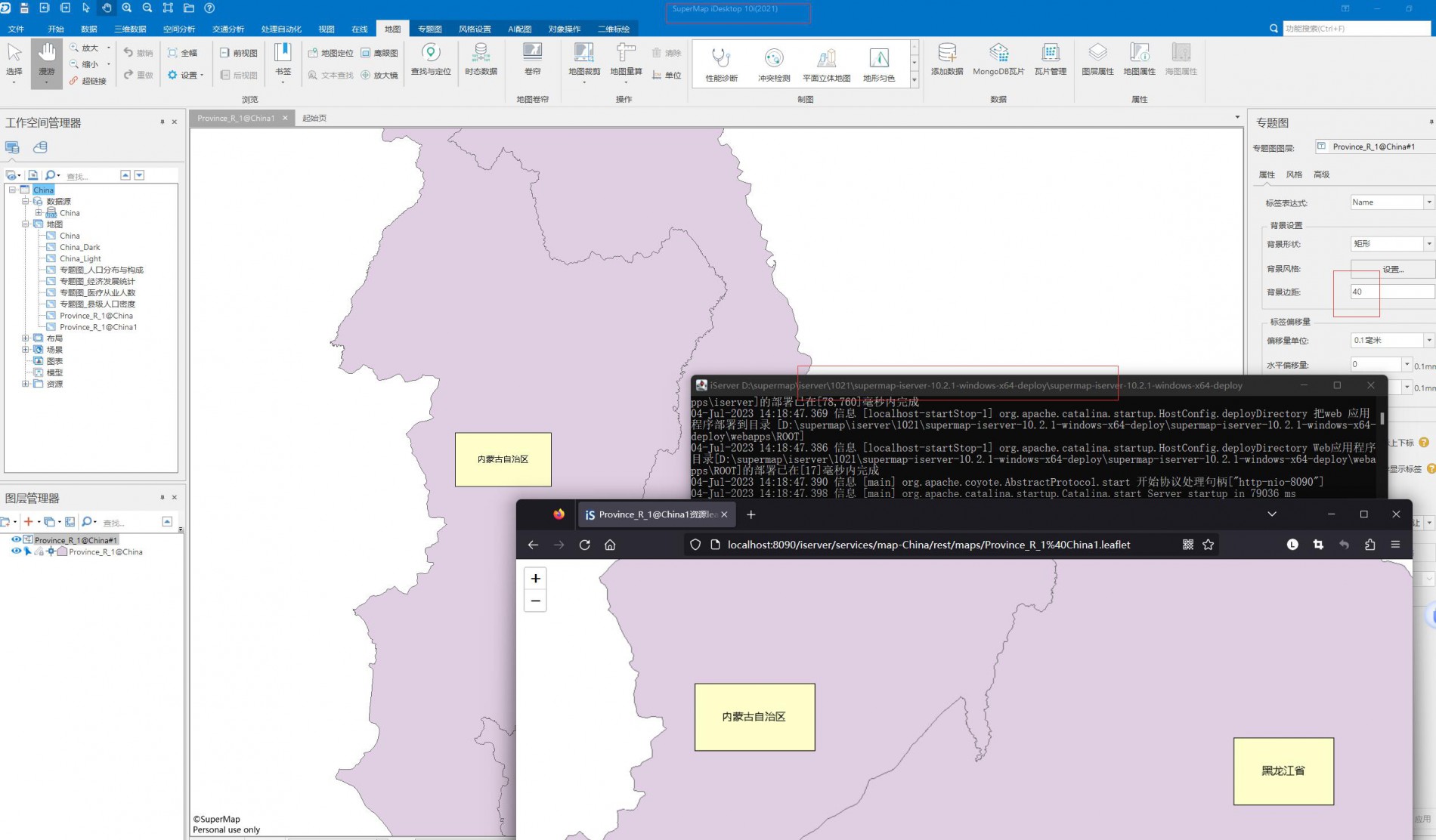Open the 高级 tab in the 专题图 panel

point(1321,174)
